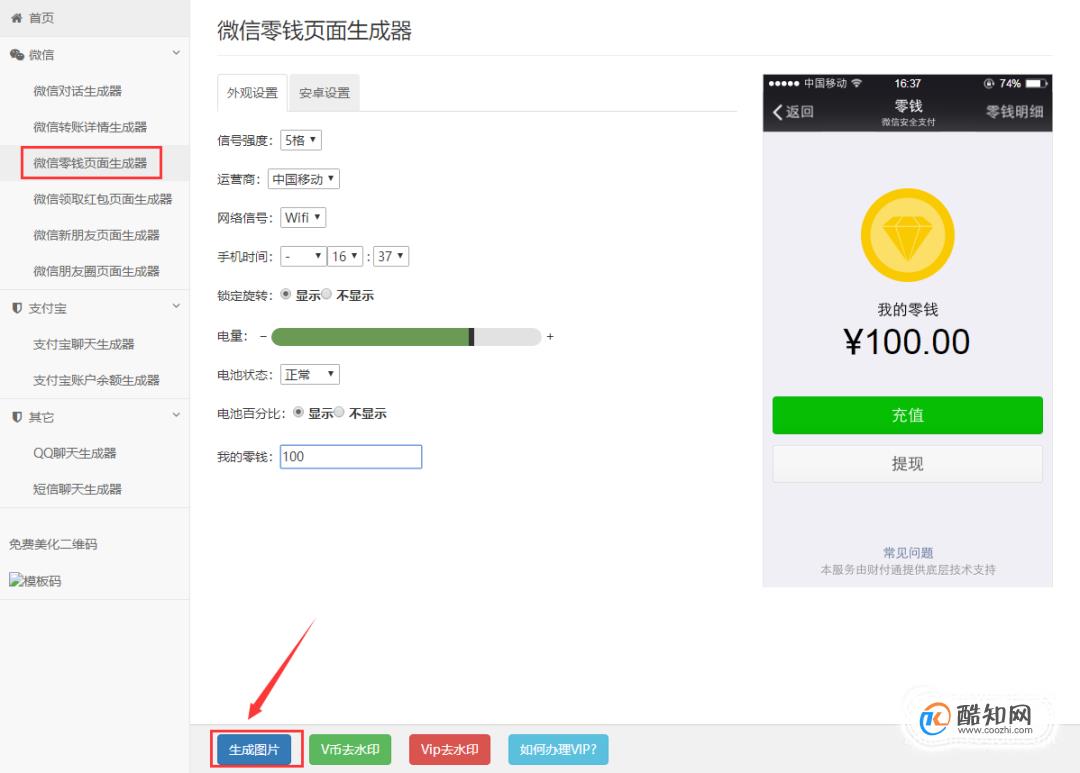Viewport: 1080px width, 773px height.
Task: Select 不显示 for 锁定旋转
Action: tap(326, 294)
